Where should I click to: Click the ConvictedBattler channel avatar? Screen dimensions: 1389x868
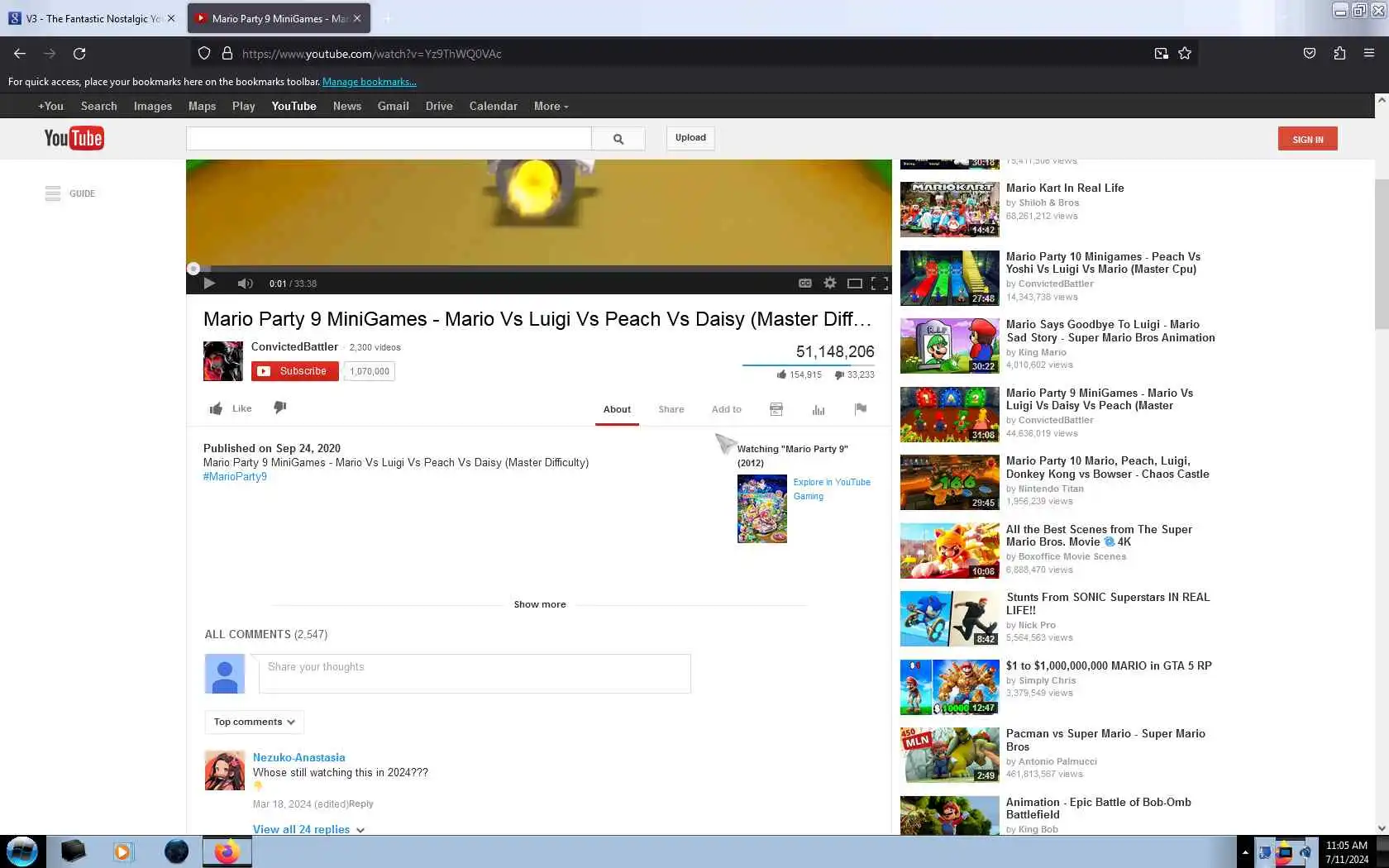click(x=223, y=361)
